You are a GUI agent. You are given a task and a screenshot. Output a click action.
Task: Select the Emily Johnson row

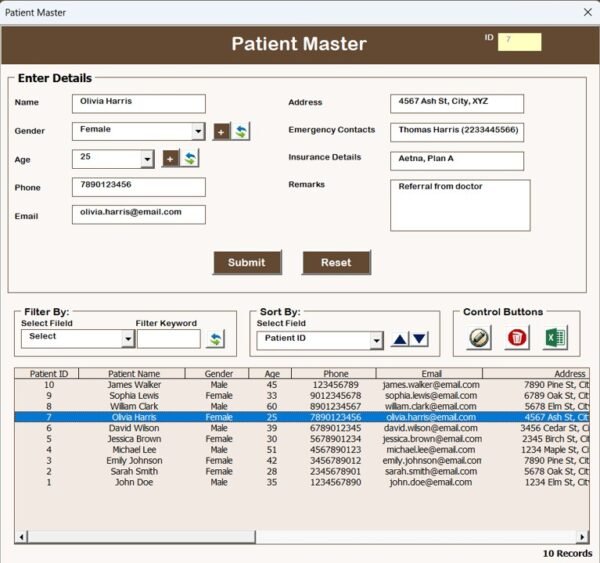click(x=302, y=460)
